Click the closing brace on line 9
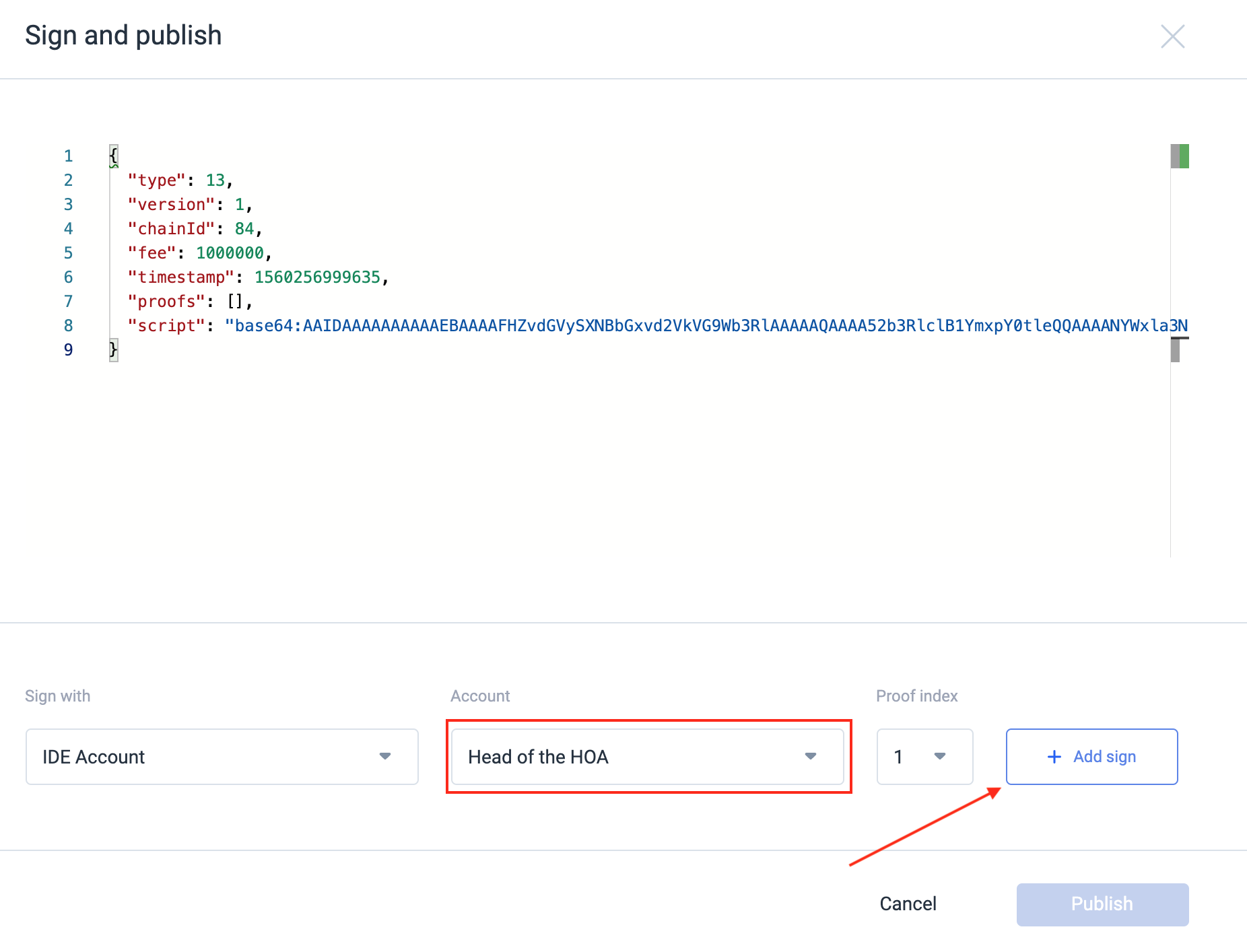1247x952 pixels. click(113, 350)
